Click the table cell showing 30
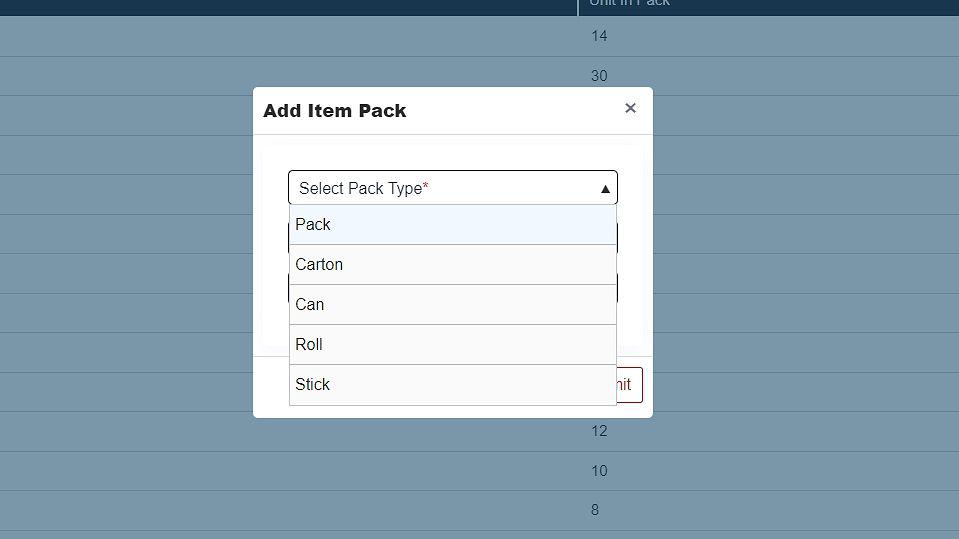This screenshot has width=959, height=539. tap(599, 76)
